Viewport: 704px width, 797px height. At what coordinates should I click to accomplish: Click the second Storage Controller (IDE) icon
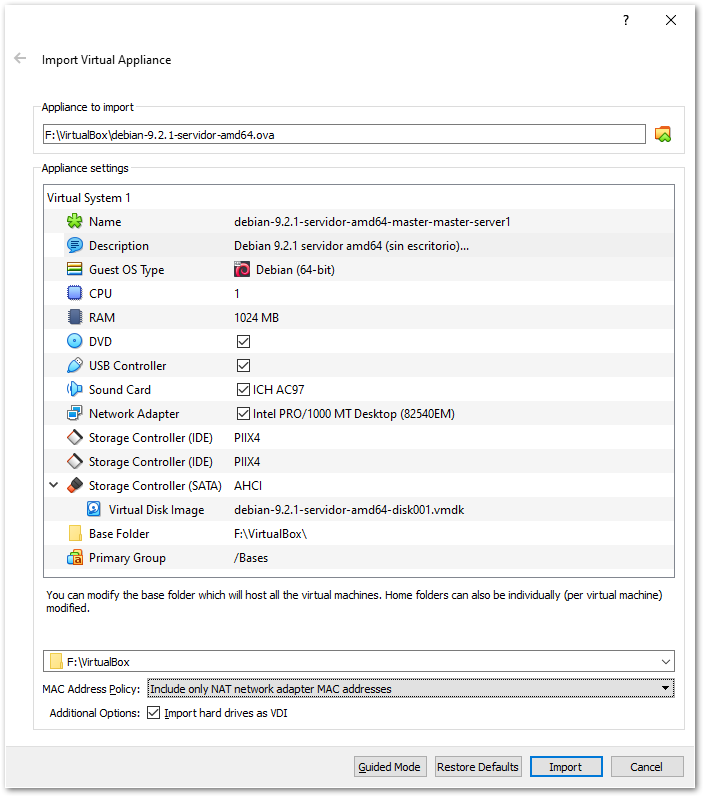pos(75,461)
